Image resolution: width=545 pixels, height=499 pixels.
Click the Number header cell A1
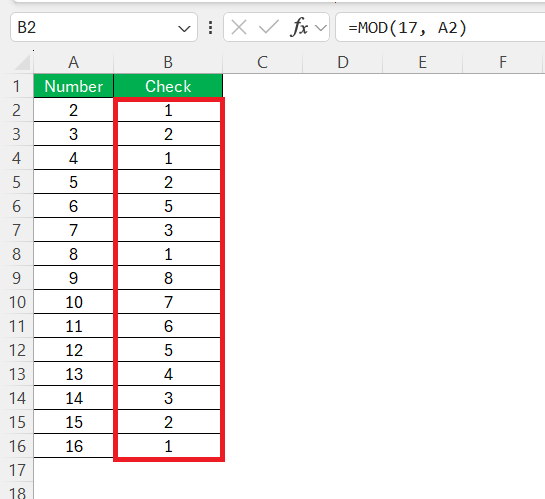click(73, 86)
